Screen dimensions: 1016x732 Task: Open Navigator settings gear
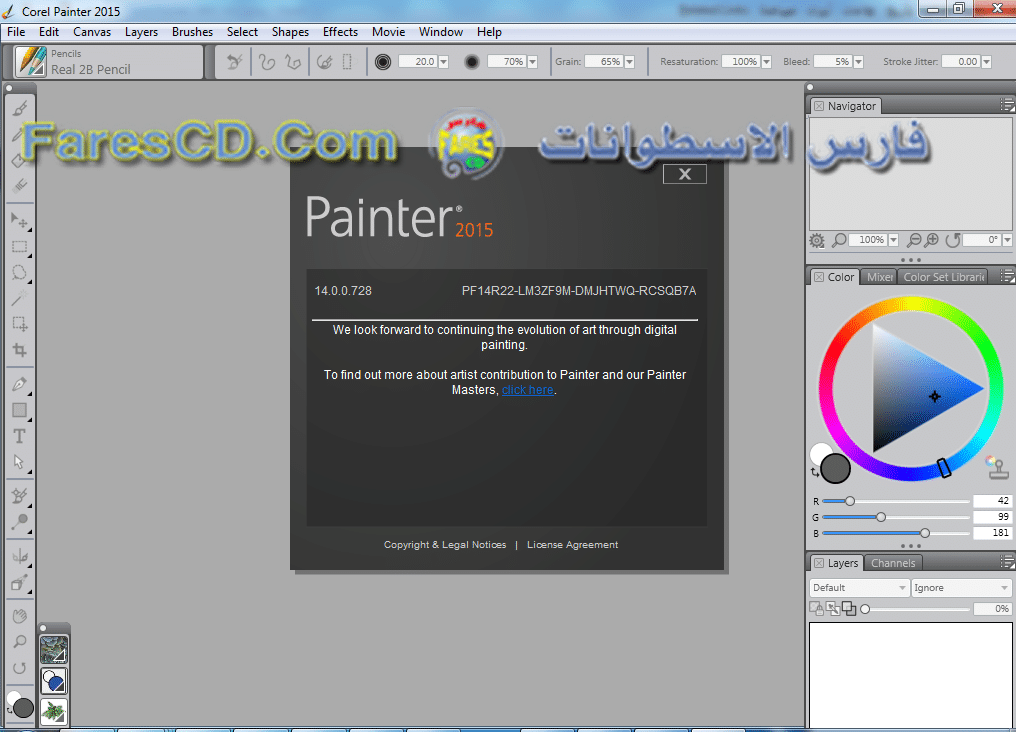[817, 241]
